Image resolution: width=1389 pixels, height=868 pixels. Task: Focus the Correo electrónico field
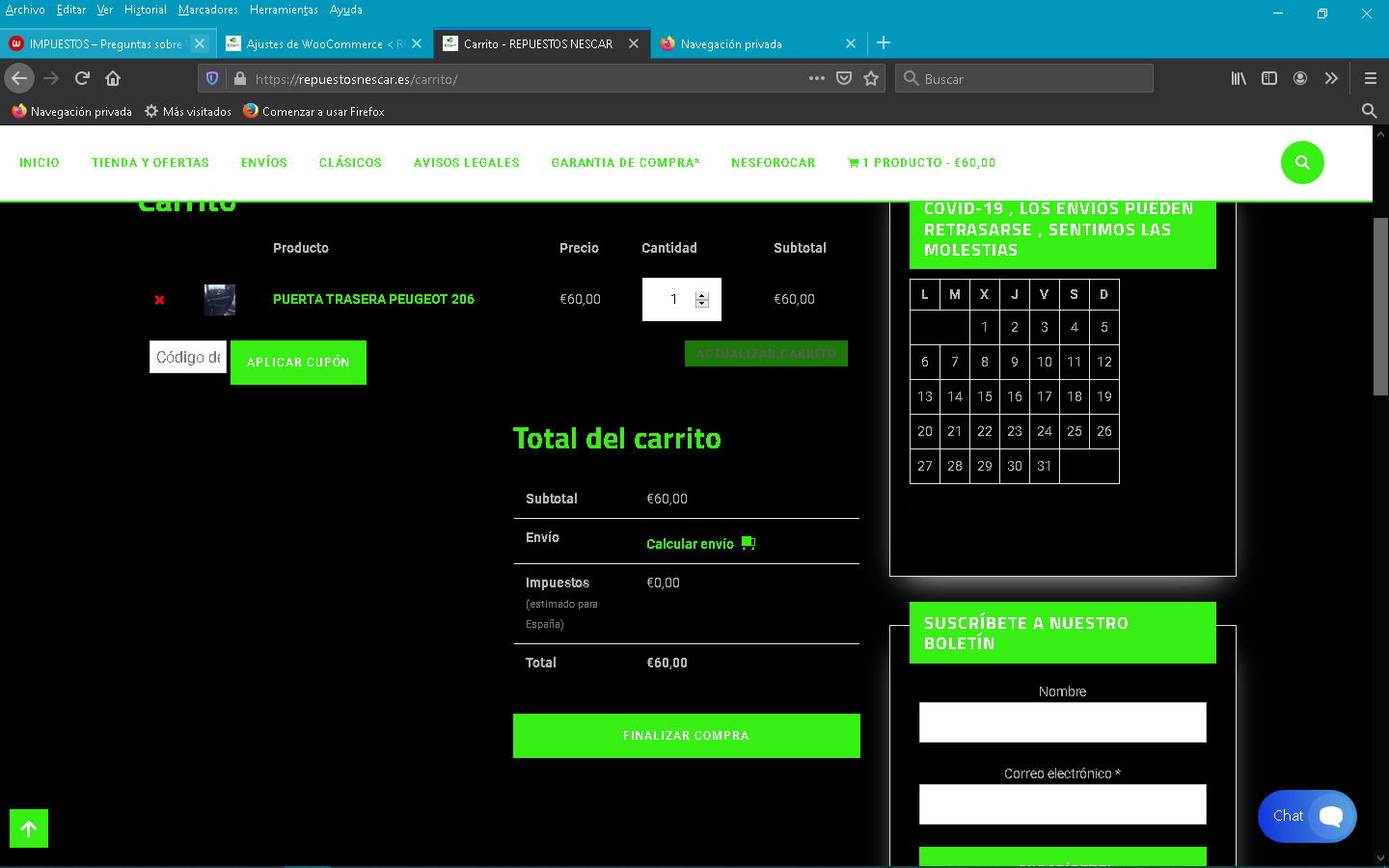tap(1062, 804)
